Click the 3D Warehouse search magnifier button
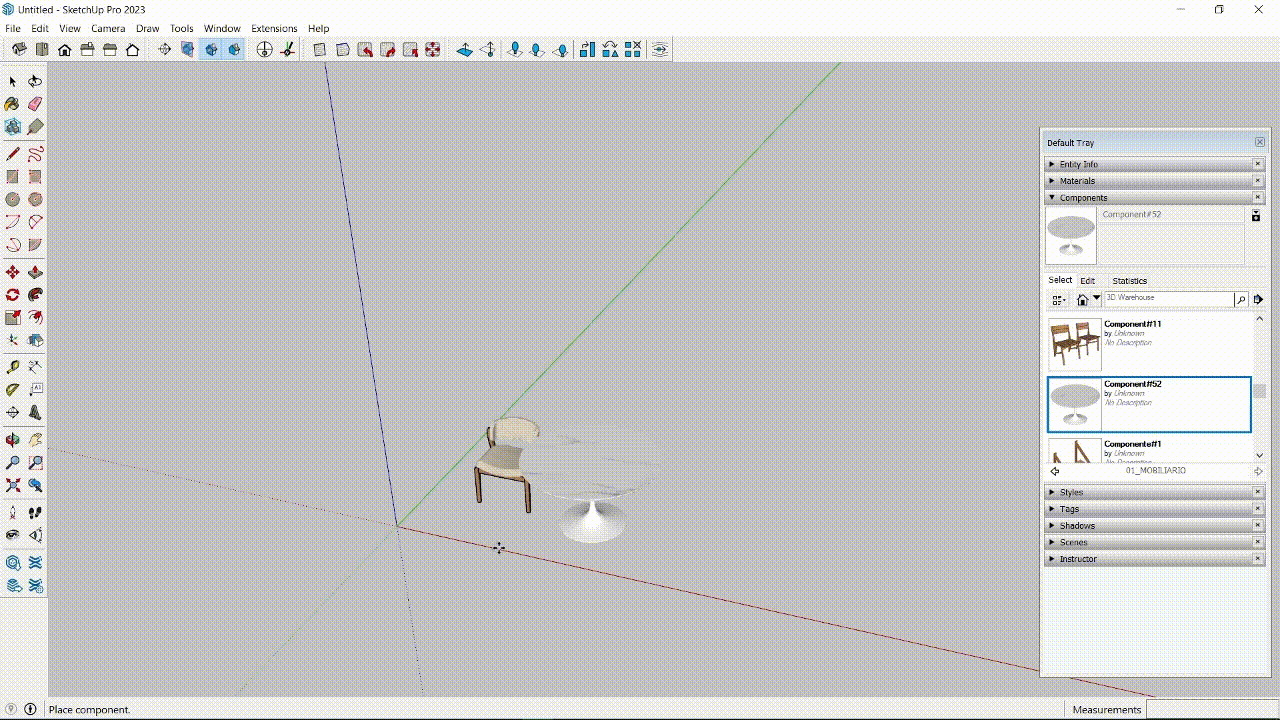This screenshot has height=720, width=1280. 1241,299
